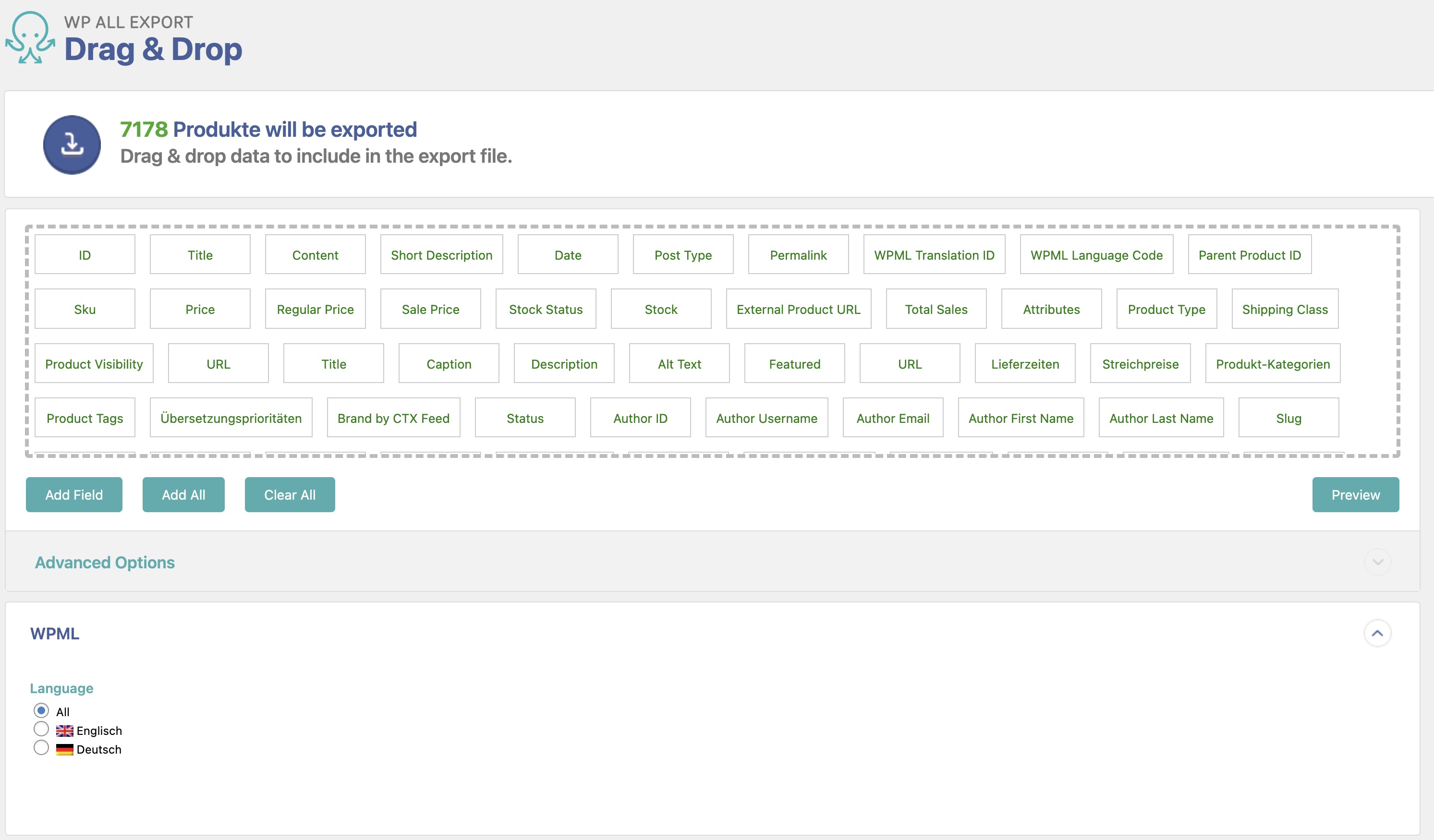Click the blue download circle icon

72,144
